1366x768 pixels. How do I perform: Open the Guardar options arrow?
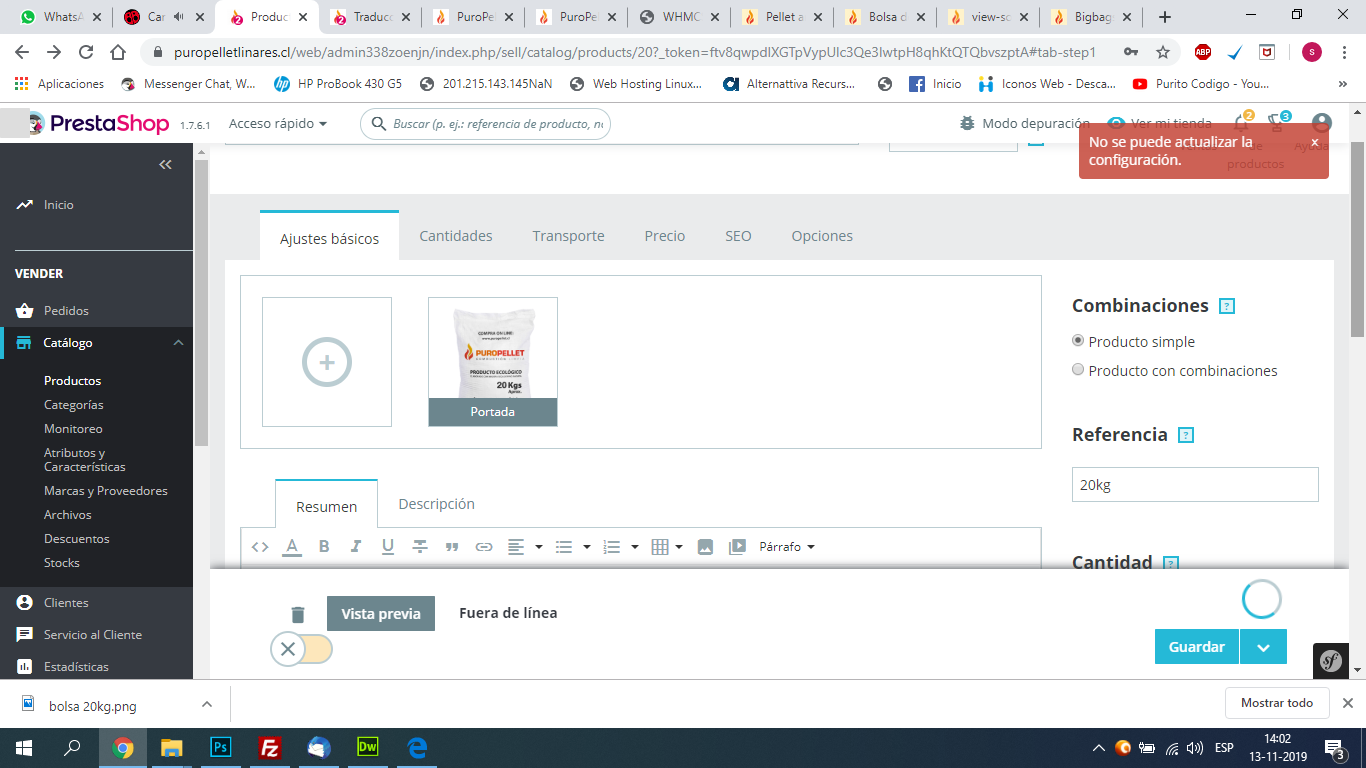coord(1263,647)
